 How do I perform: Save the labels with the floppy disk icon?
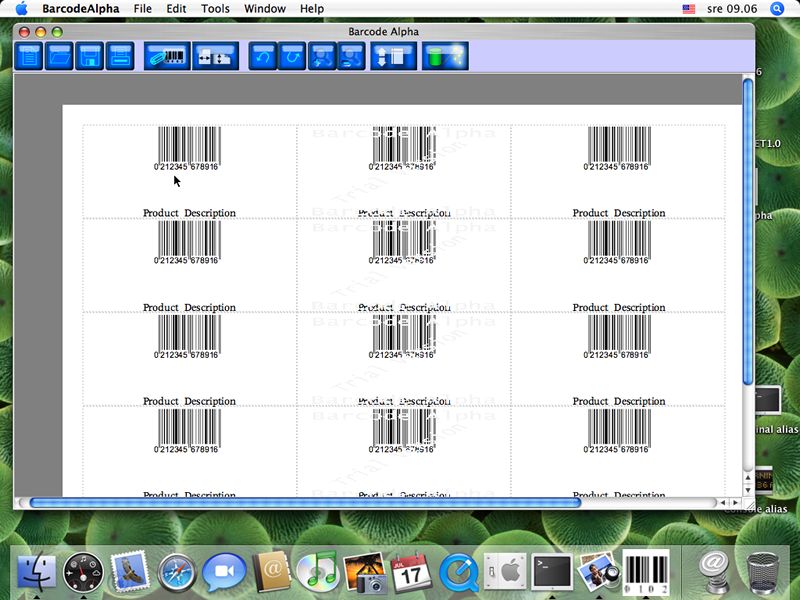(90, 56)
